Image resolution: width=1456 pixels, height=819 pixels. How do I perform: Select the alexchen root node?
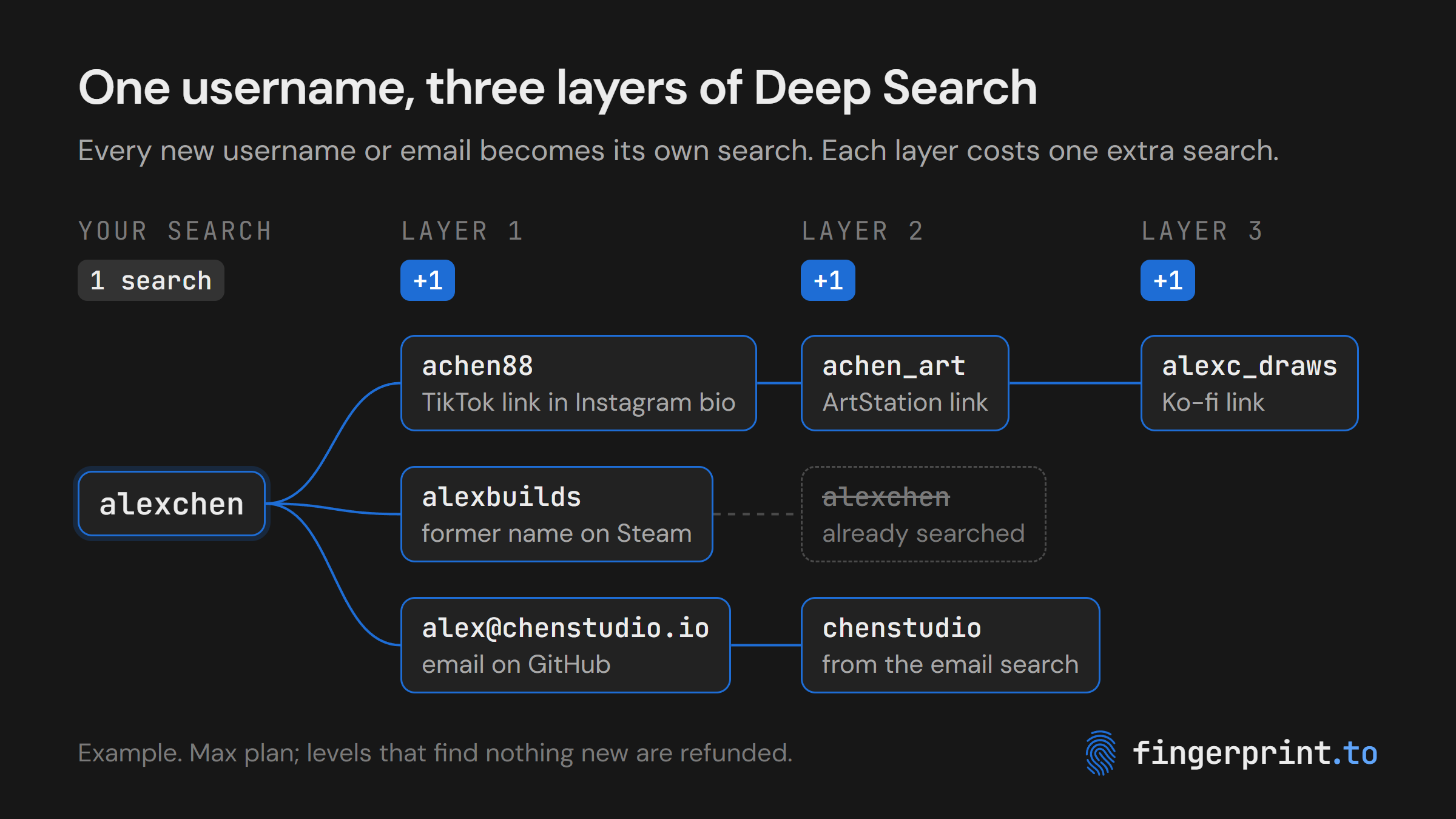click(x=172, y=504)
